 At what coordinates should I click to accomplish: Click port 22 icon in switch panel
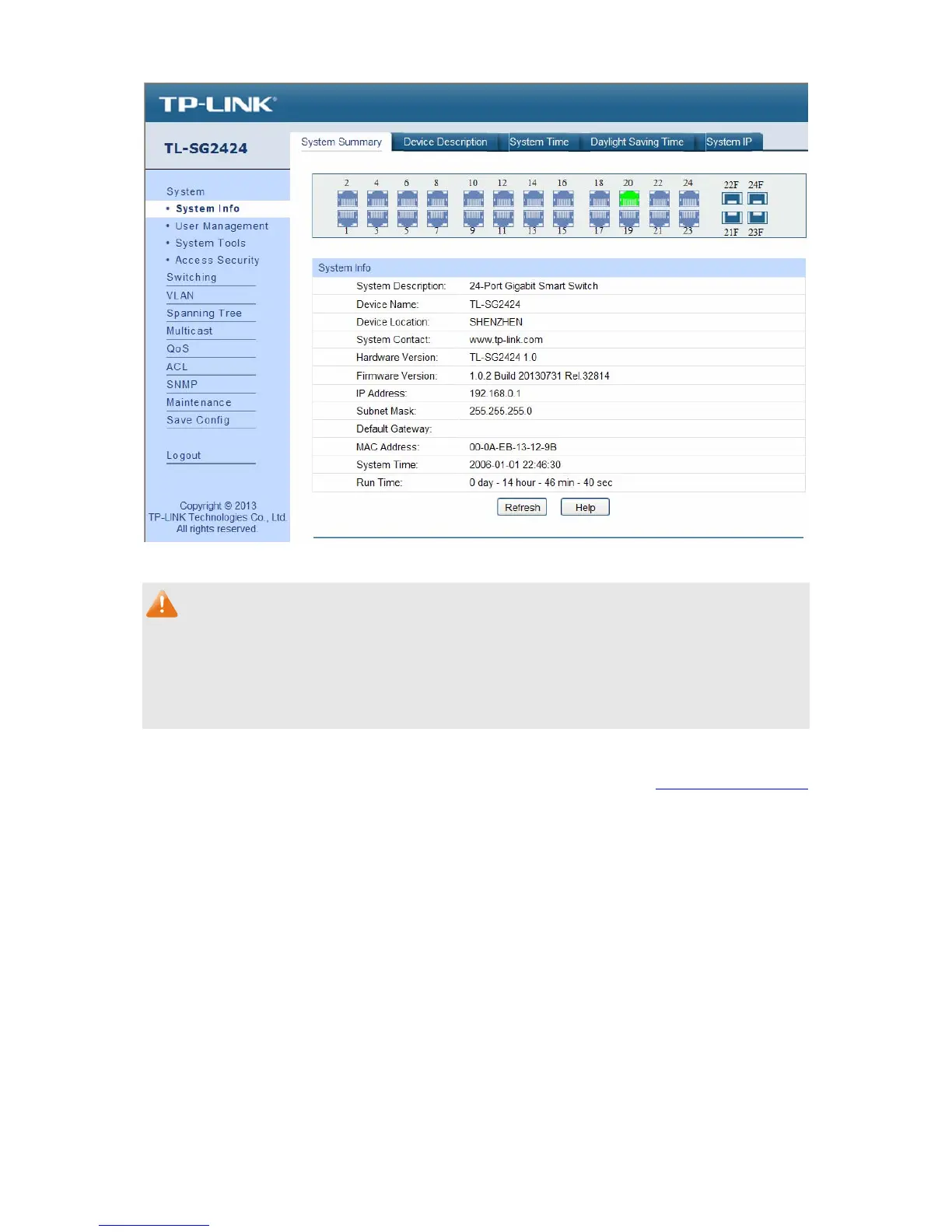click(659, 199)
